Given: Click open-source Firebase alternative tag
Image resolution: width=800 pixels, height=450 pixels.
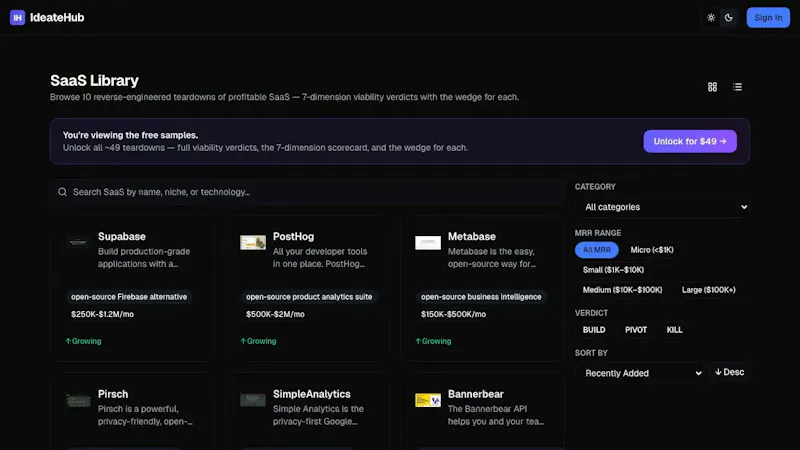Looking at the screenshot, I should (129, 297).
